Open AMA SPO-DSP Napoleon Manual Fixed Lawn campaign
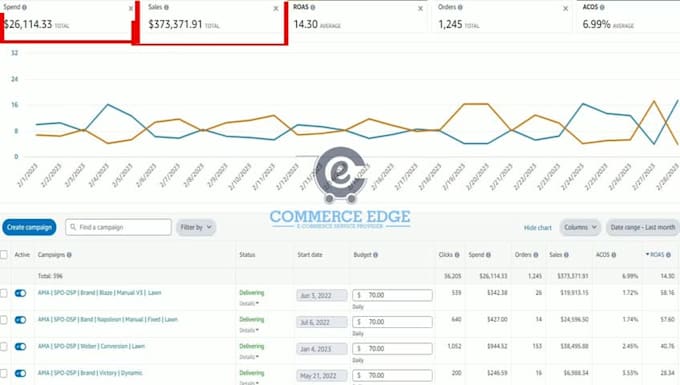680x385 pixels. [x=108, y=320]
